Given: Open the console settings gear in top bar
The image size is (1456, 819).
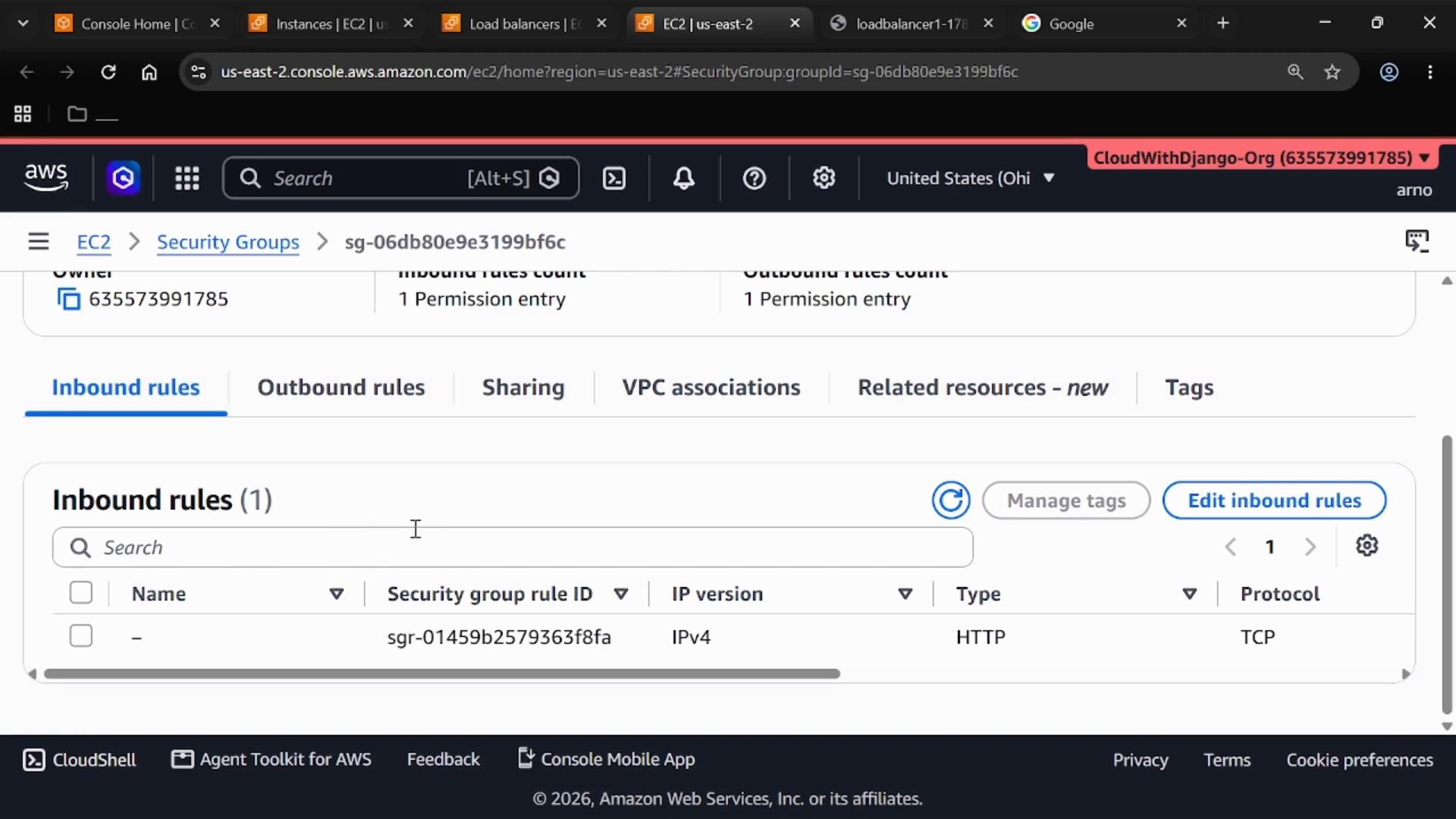Looking at the screenshot, I should click(x=824, y=178).
